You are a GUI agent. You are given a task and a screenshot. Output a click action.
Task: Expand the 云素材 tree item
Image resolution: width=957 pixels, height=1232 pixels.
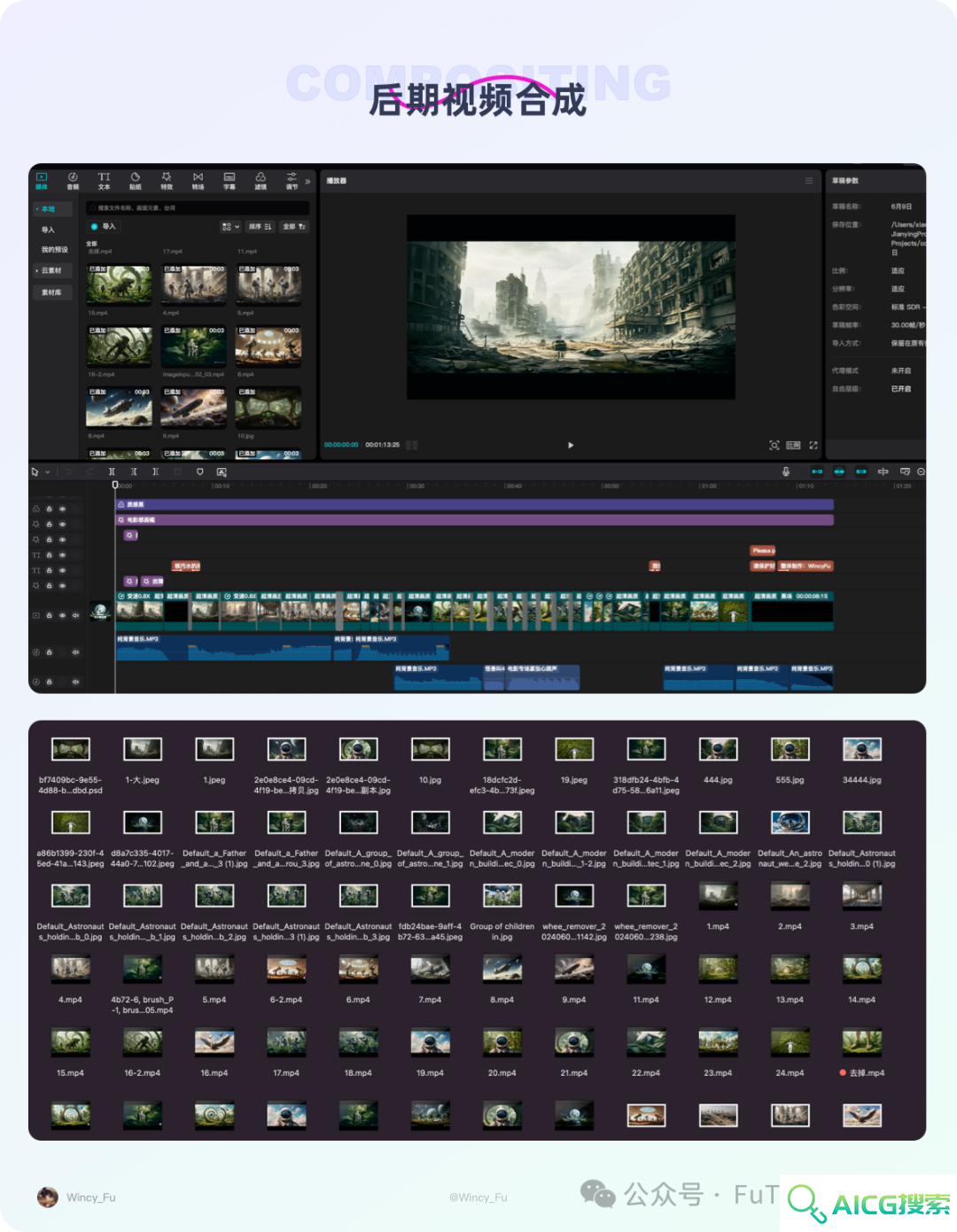(49, 270)
